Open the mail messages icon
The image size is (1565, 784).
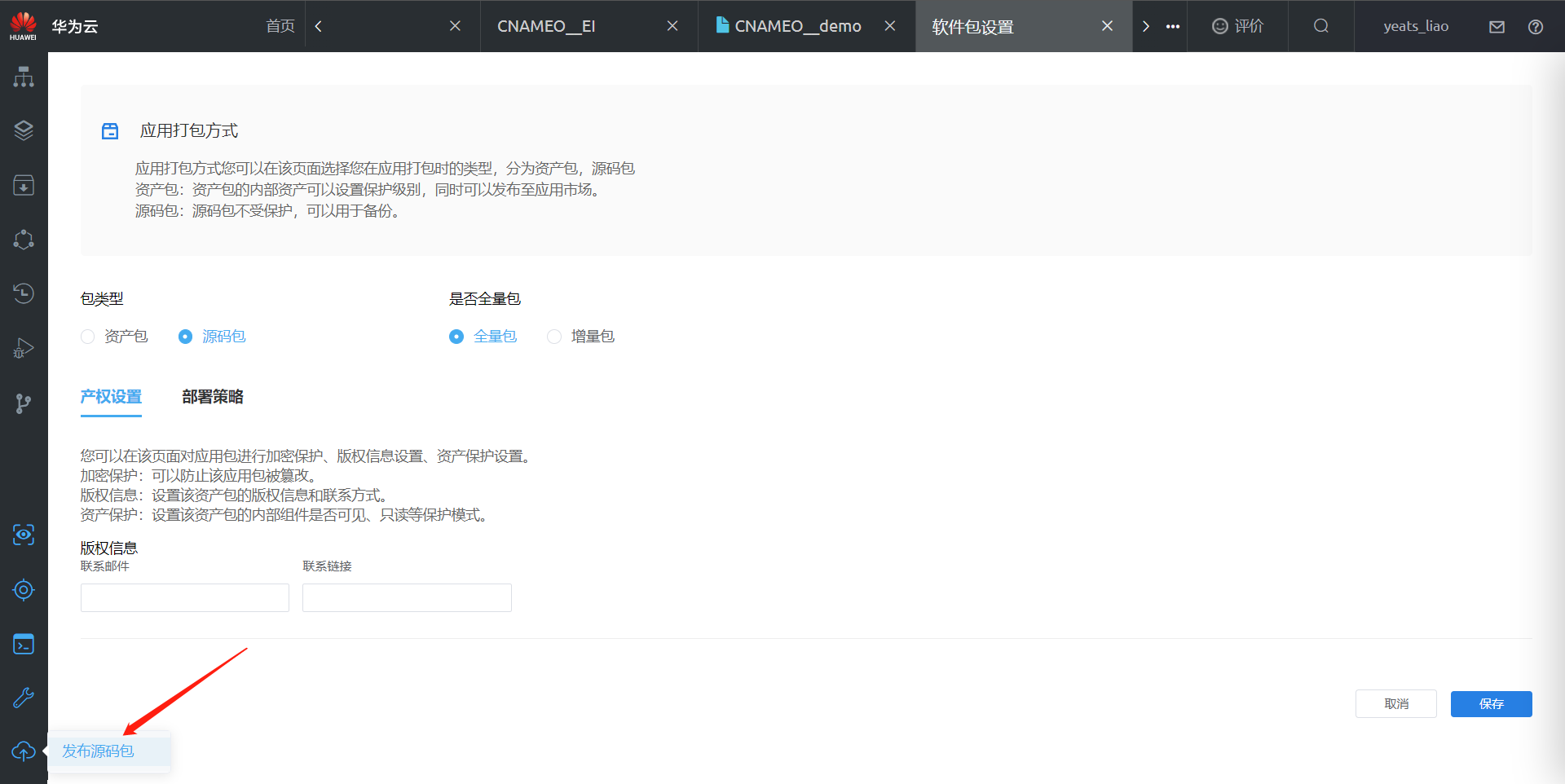pyautogui.click(x=1497, y=27)
